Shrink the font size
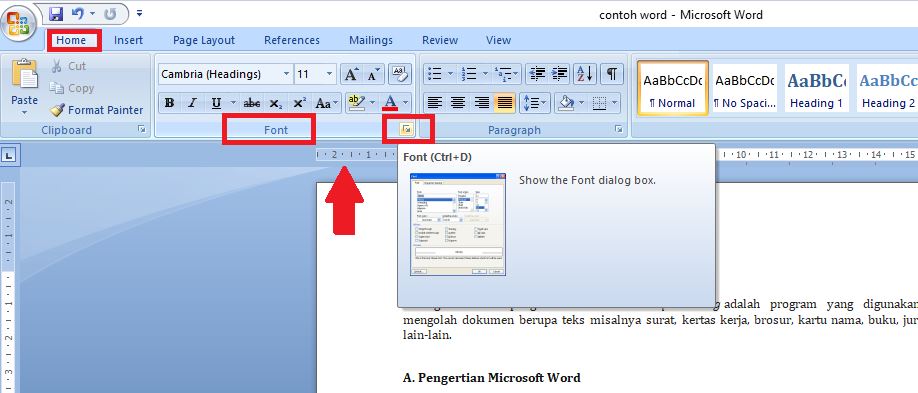Viewport: 918px width, 393px height. click(x=374, y=74)
